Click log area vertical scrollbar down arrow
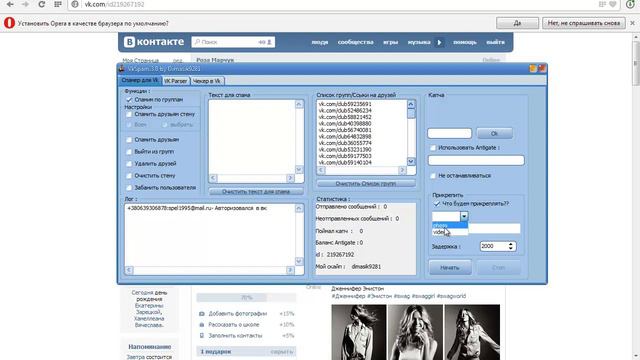 tap(299, 261)
